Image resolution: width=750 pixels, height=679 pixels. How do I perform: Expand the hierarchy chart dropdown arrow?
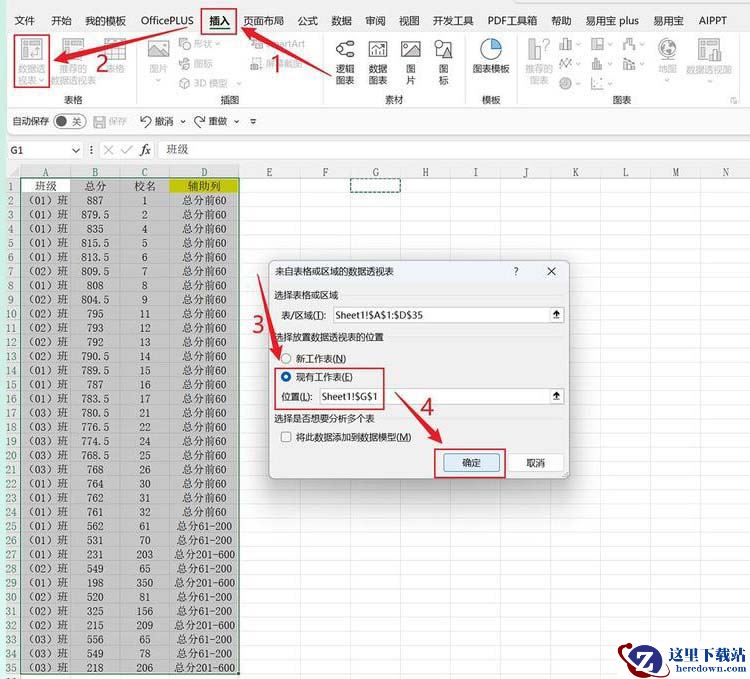click(x=610, y=44)
